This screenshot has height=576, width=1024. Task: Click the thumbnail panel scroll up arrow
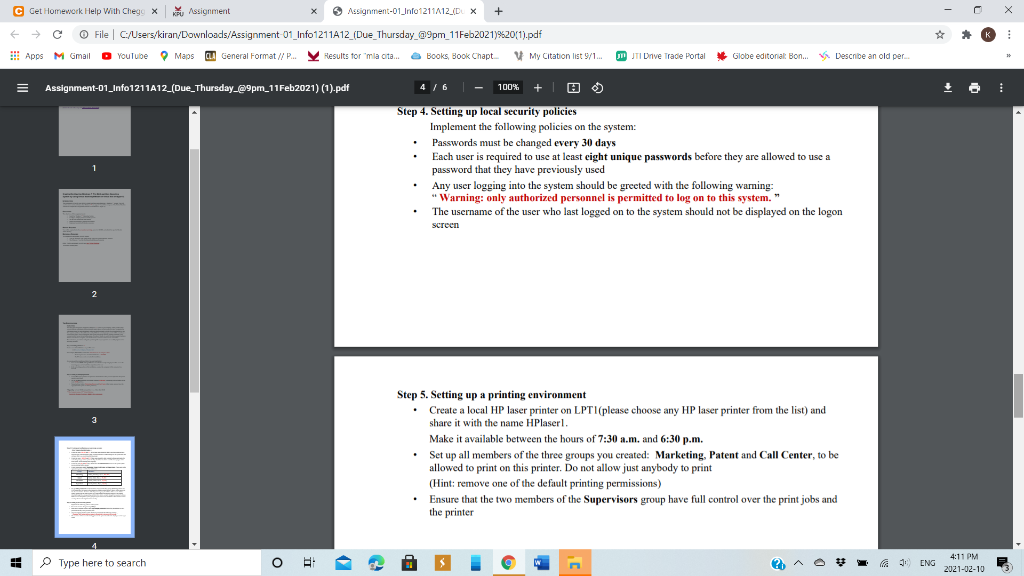[x=194, y=112]
